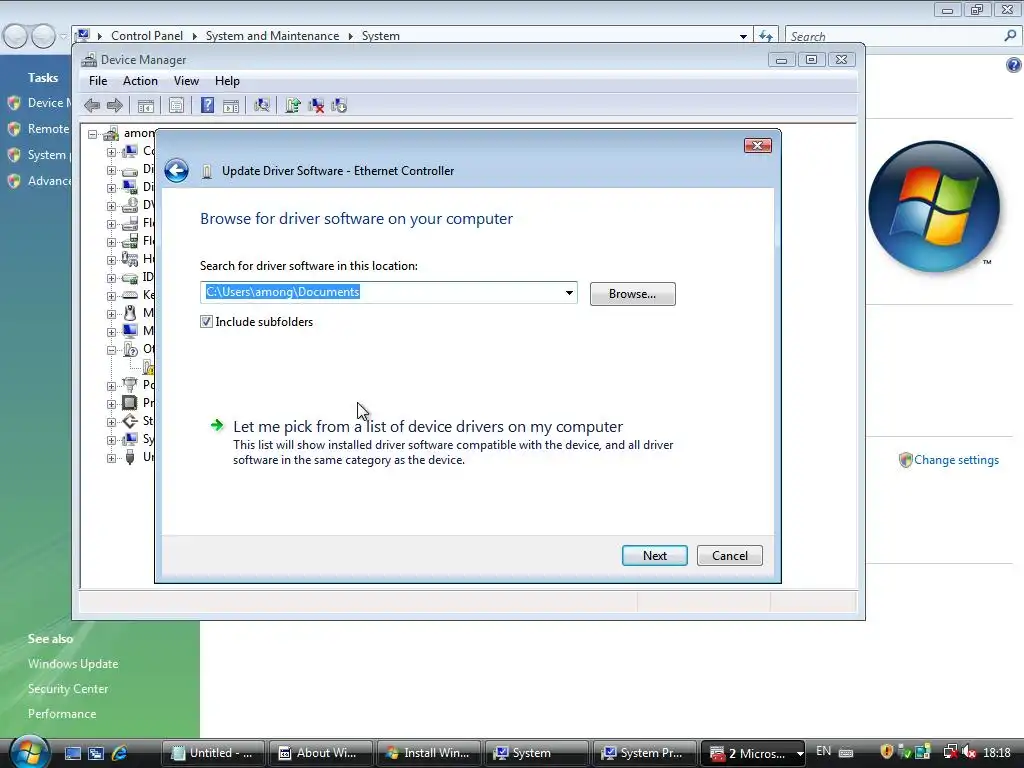Switch to the 'Untitled' taskbar window
The height and width of the screenshot is (768, 1024).
click(214, 753)
